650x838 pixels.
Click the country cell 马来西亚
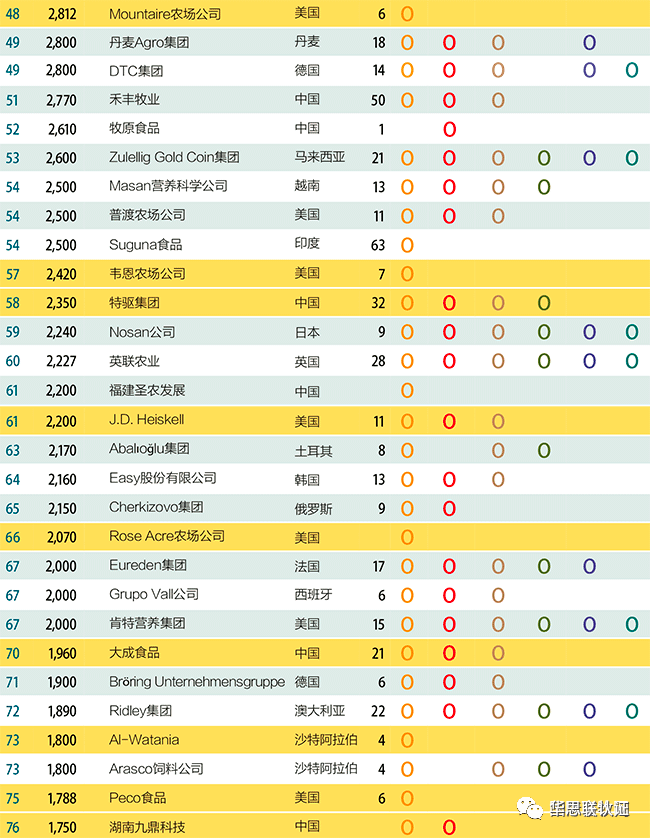point(320,158)
